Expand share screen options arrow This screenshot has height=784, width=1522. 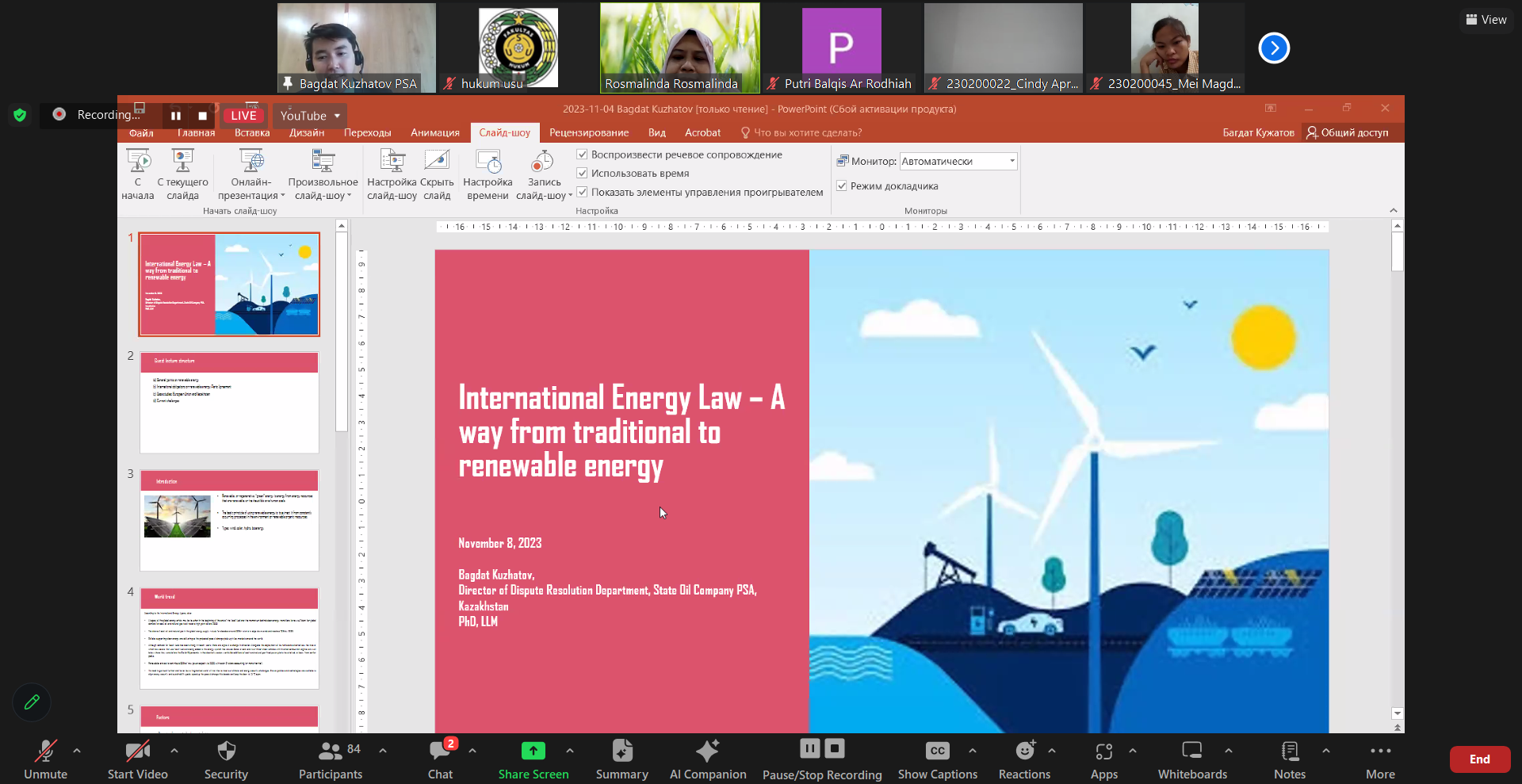(x=570, y=750)
